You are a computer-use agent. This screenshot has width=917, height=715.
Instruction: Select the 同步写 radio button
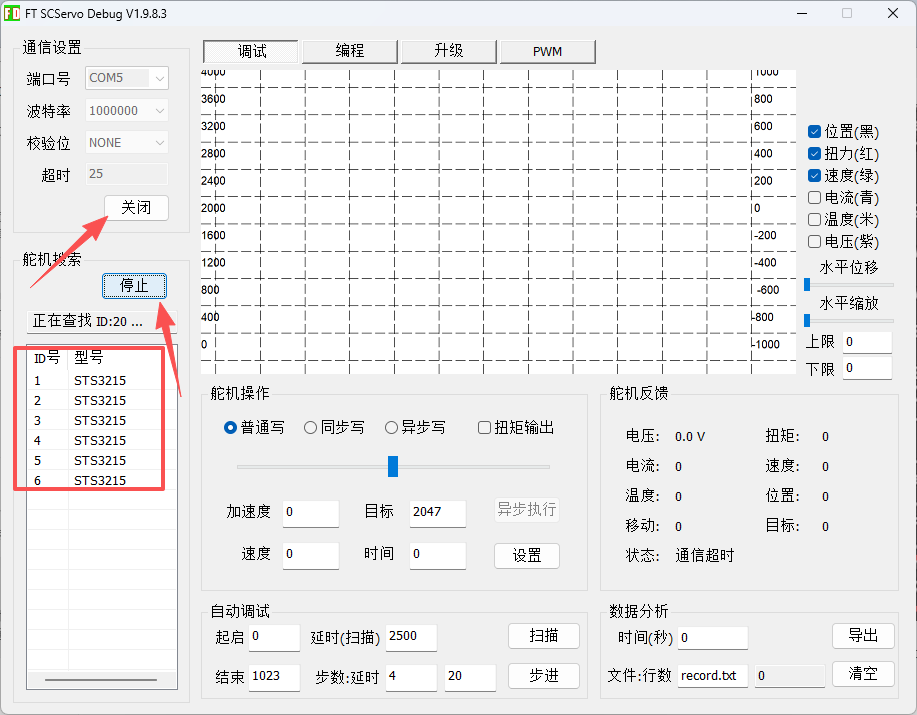311,428
